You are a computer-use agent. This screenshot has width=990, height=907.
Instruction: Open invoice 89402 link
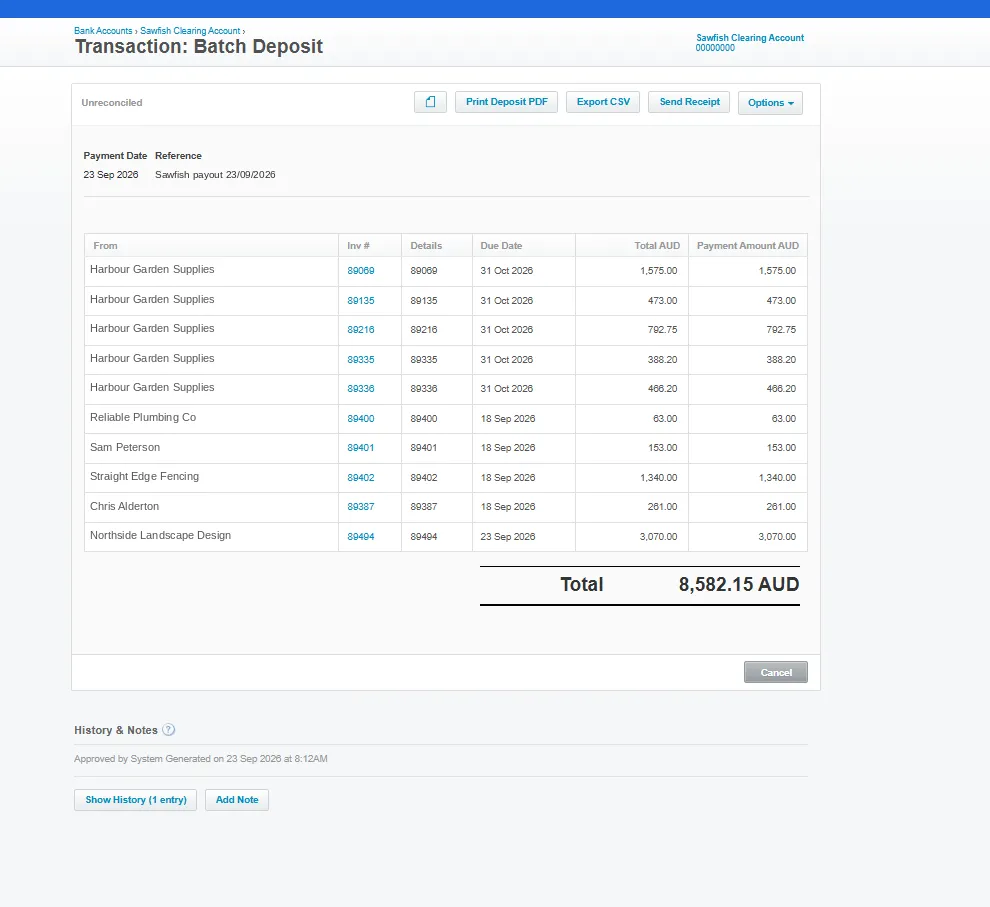point(361,478)
